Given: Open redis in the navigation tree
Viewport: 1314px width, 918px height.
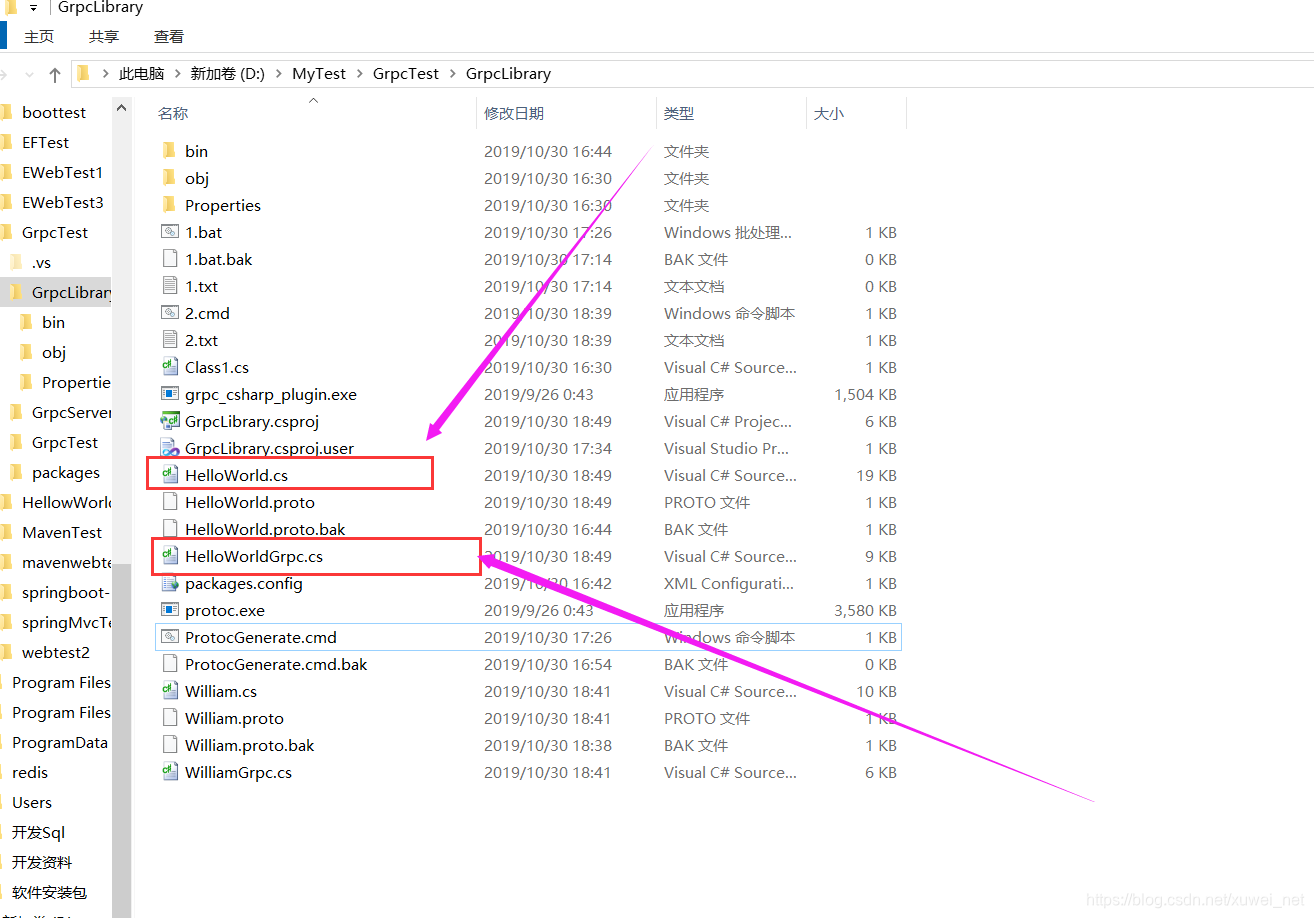Looking at the screenshot, I should 30,772.
